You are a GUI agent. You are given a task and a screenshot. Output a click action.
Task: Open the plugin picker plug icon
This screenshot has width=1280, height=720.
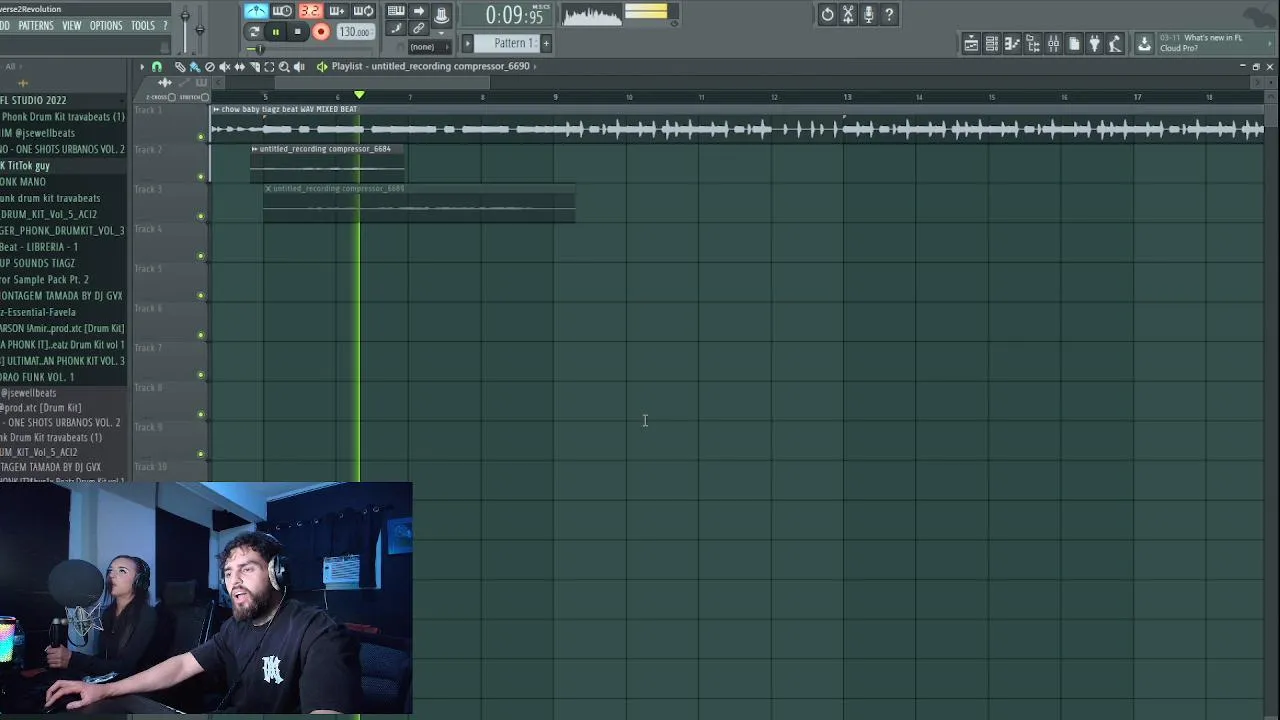tap(1094, 43)
